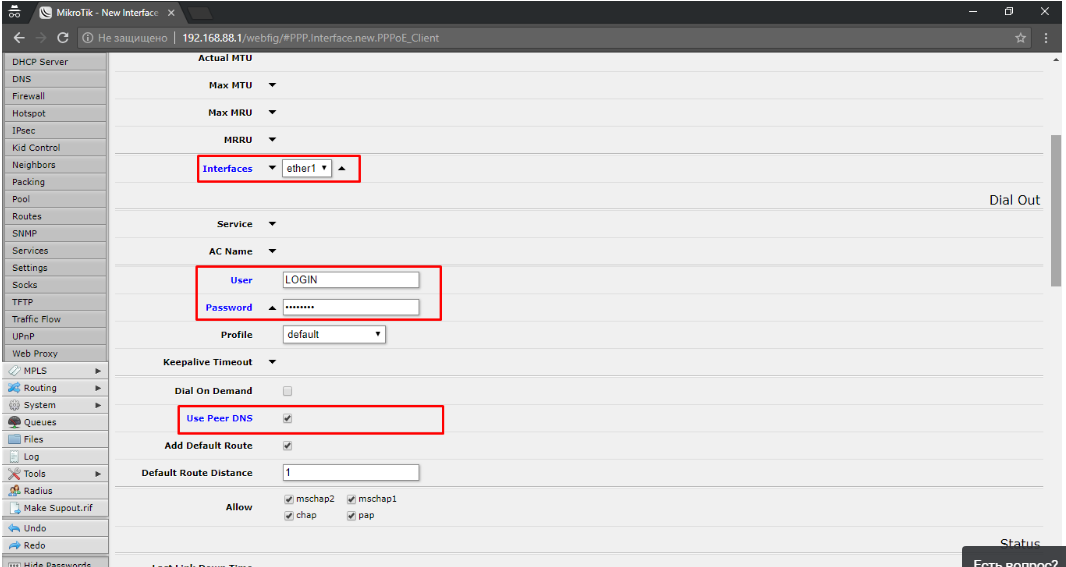Click the Password input field

(x=351, y=307)
